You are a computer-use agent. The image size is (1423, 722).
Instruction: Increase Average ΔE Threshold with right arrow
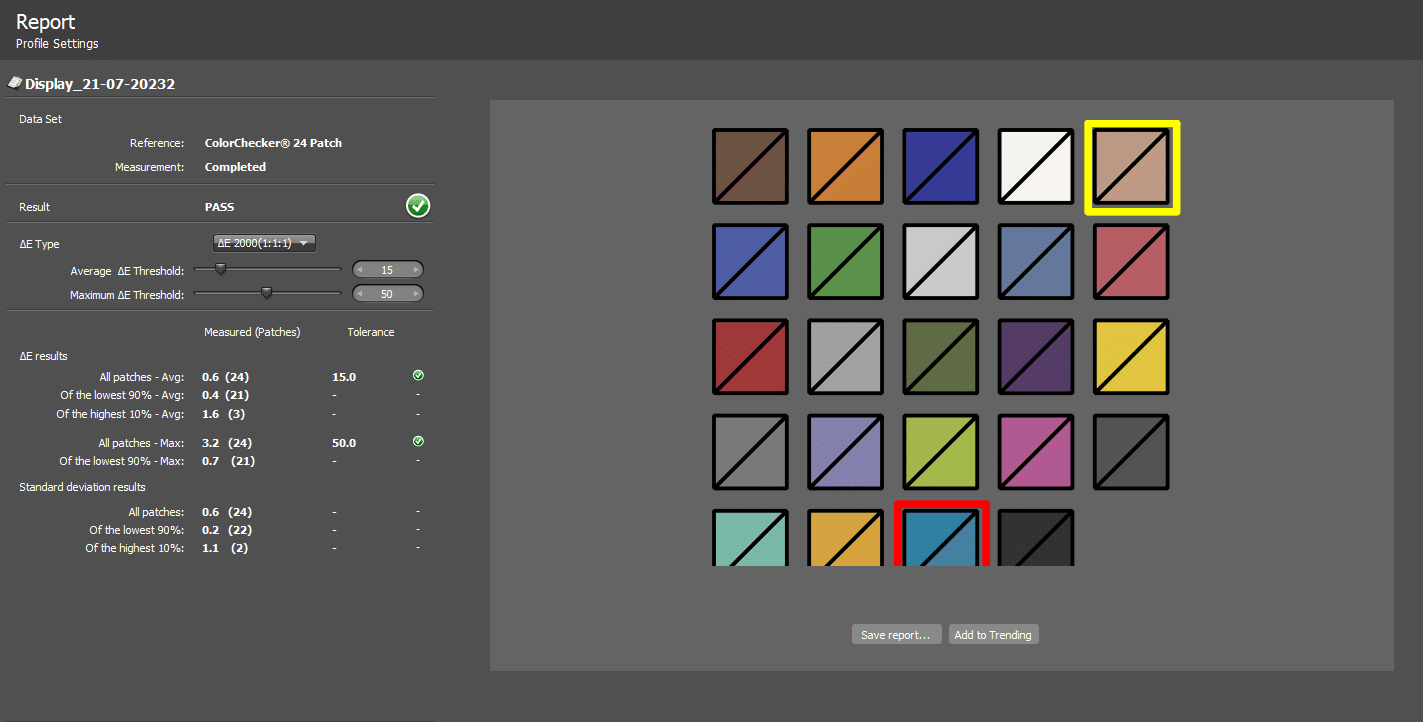click(415, 270)
